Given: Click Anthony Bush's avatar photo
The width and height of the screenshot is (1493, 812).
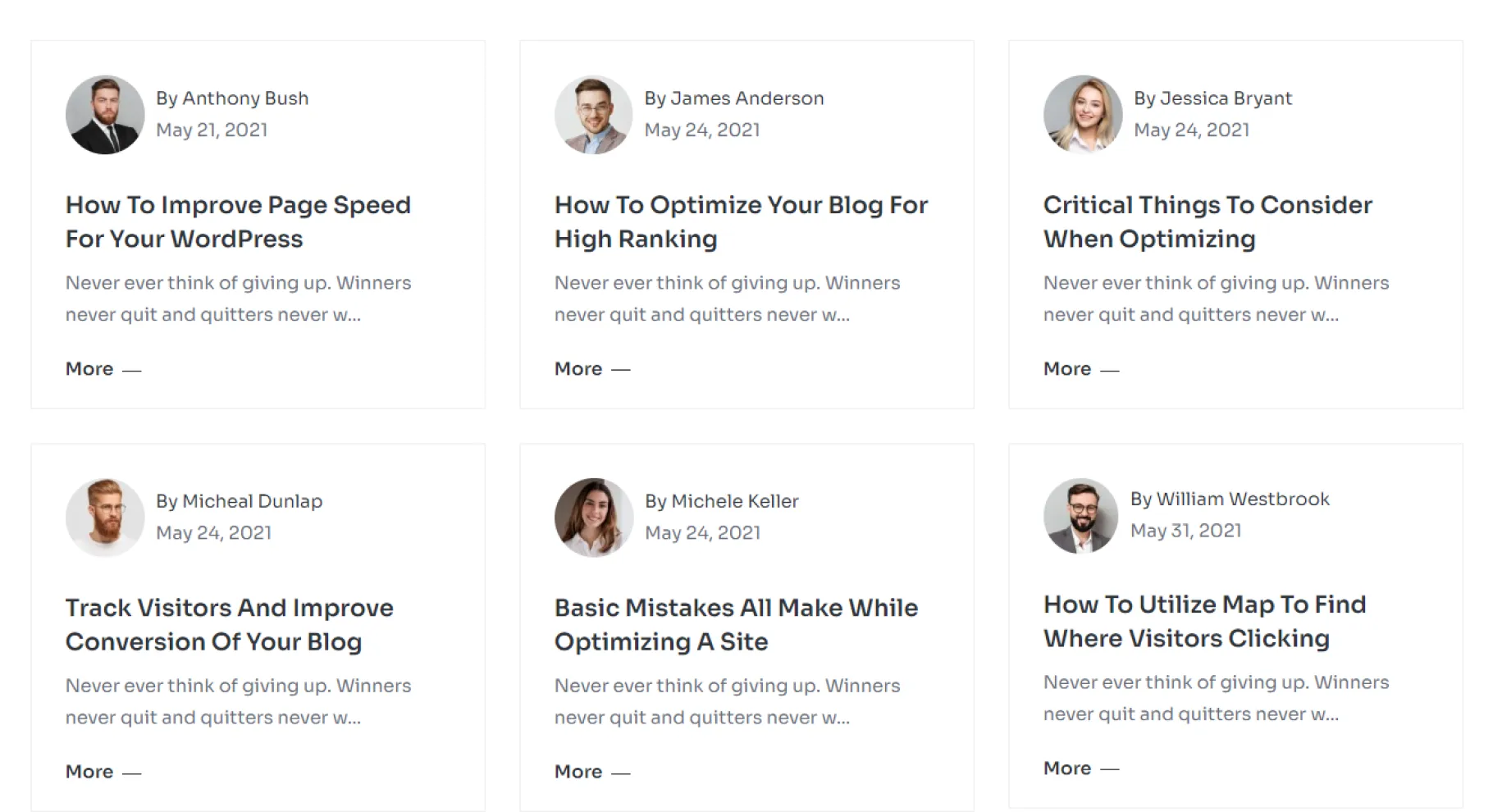Looking at the screenshot, I should coord(105,115).
